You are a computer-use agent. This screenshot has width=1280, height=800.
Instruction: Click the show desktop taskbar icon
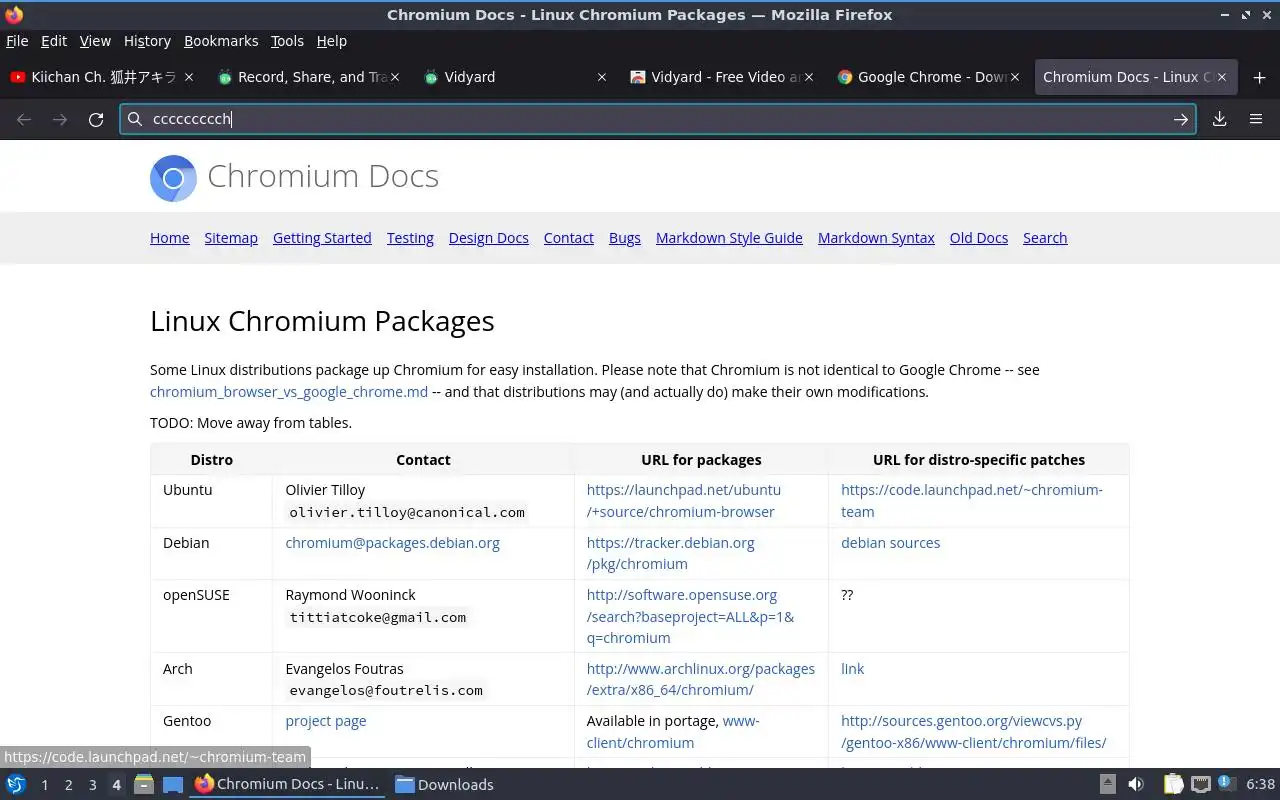click(172, 784)
